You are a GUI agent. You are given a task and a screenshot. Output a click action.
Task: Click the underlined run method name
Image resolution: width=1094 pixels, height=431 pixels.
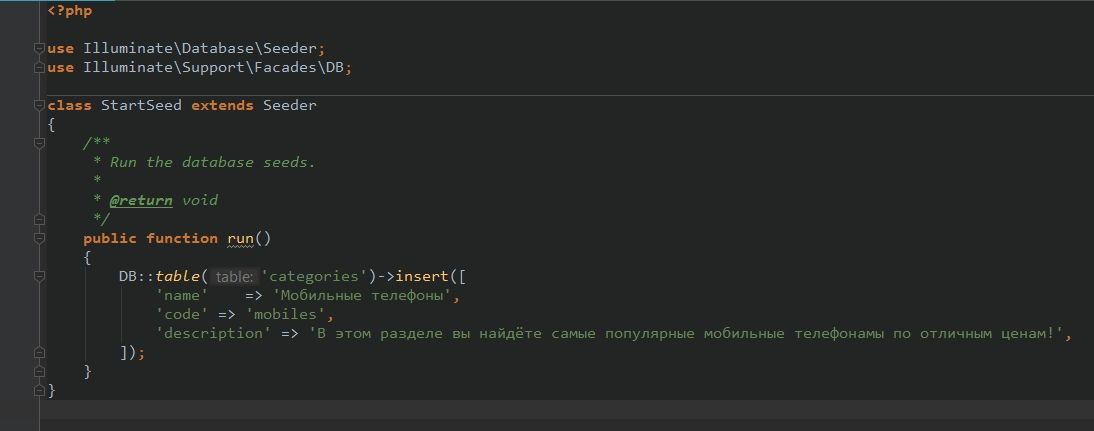(x=241, y=239)
